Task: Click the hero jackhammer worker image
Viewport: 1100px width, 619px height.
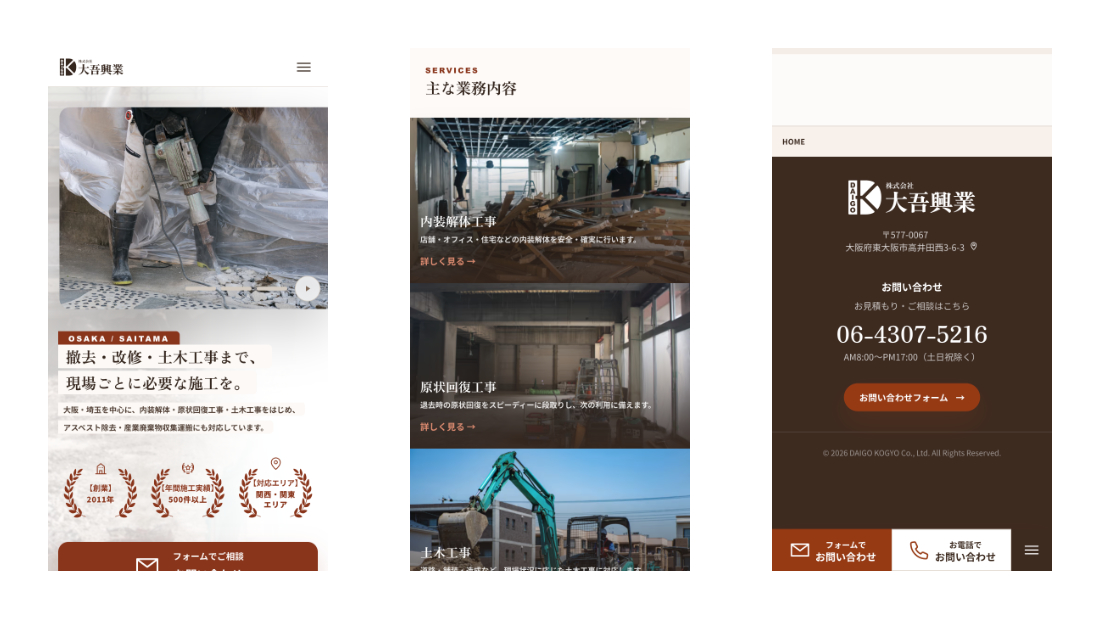Action: click(193, 208)
